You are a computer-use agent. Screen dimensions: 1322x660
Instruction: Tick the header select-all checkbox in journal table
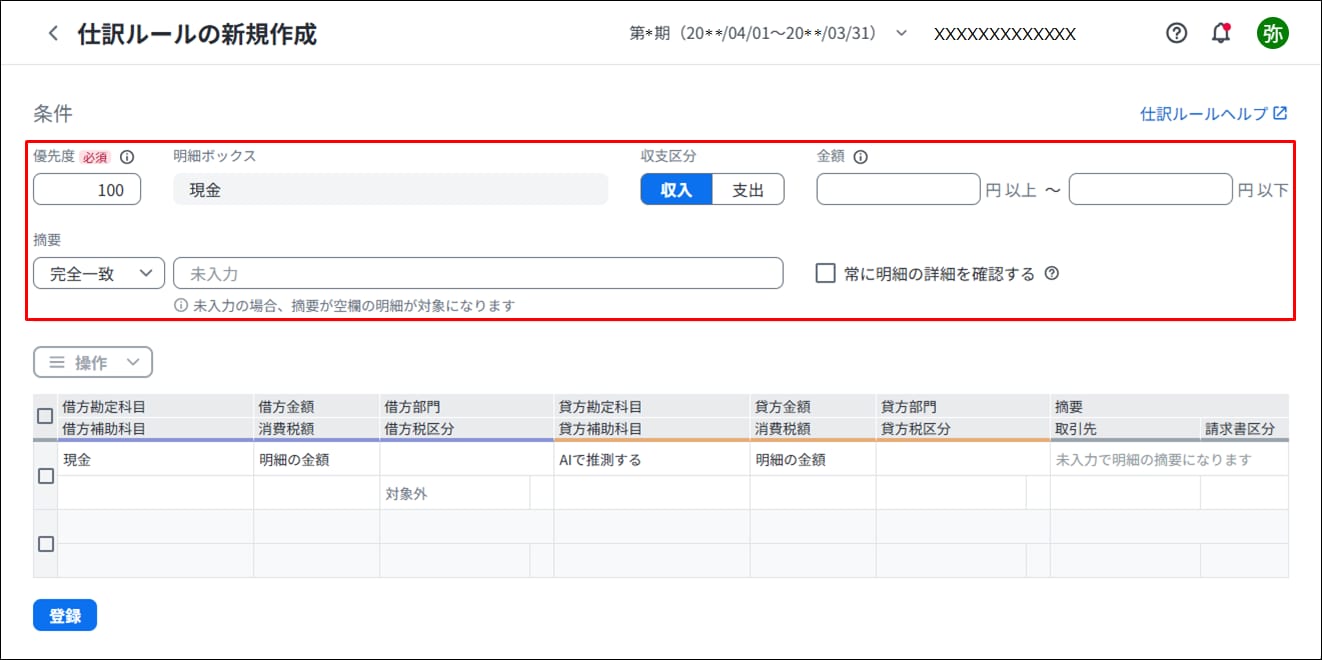(x=45, y=416)
